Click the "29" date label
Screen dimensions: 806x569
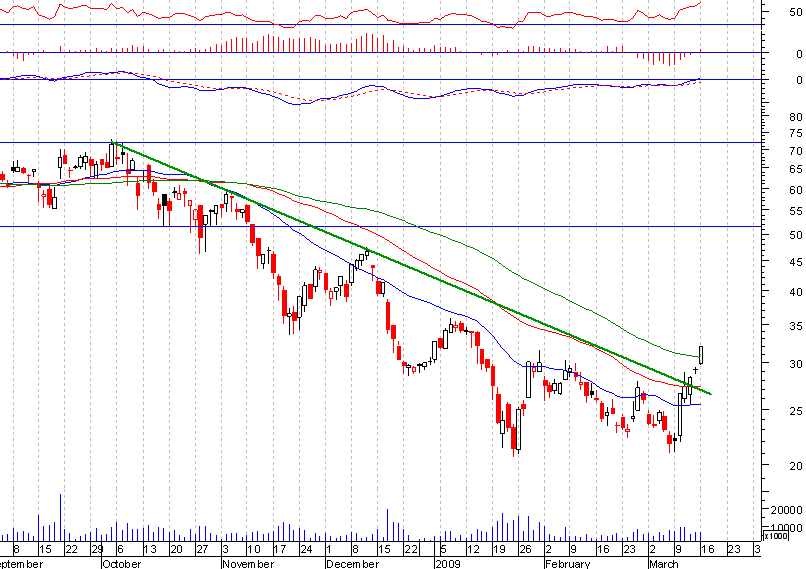point(97,549)
